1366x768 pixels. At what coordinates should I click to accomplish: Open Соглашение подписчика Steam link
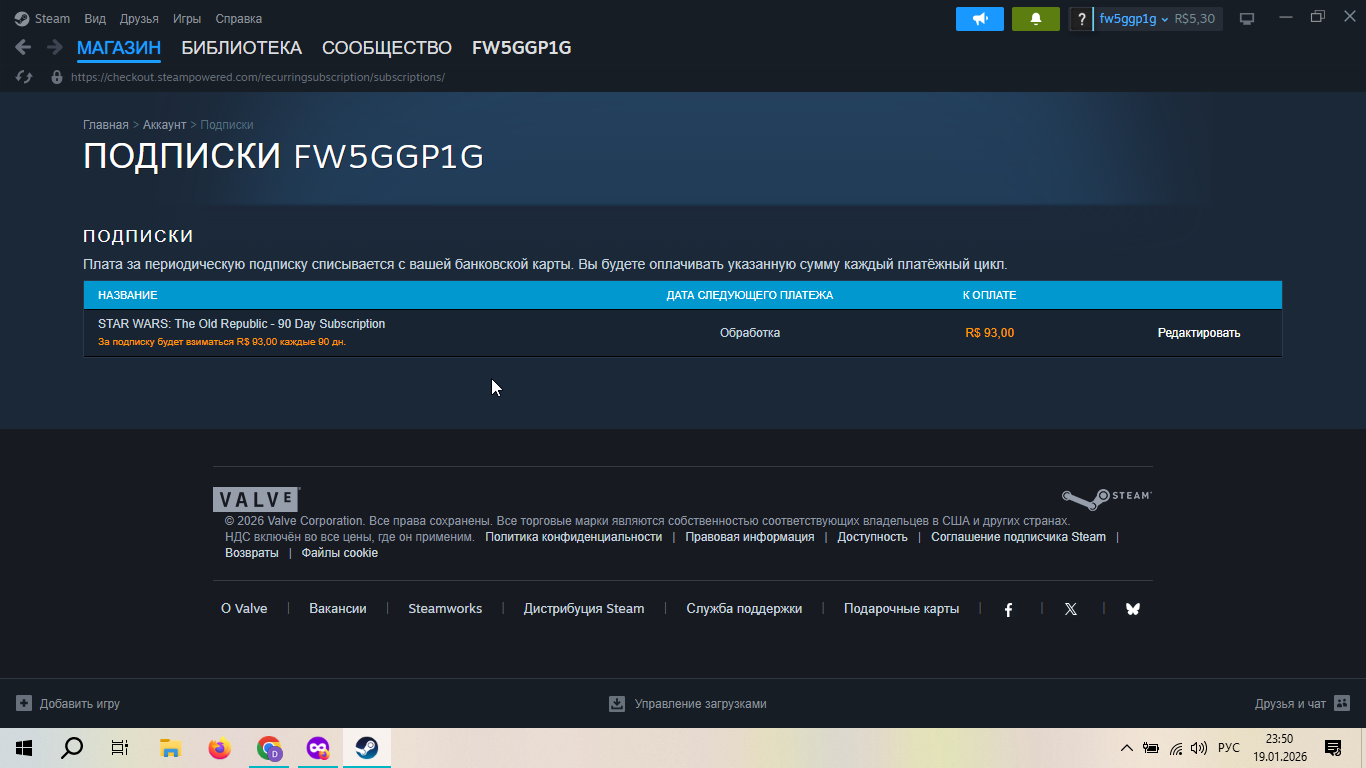click(x=1019, y=537)
